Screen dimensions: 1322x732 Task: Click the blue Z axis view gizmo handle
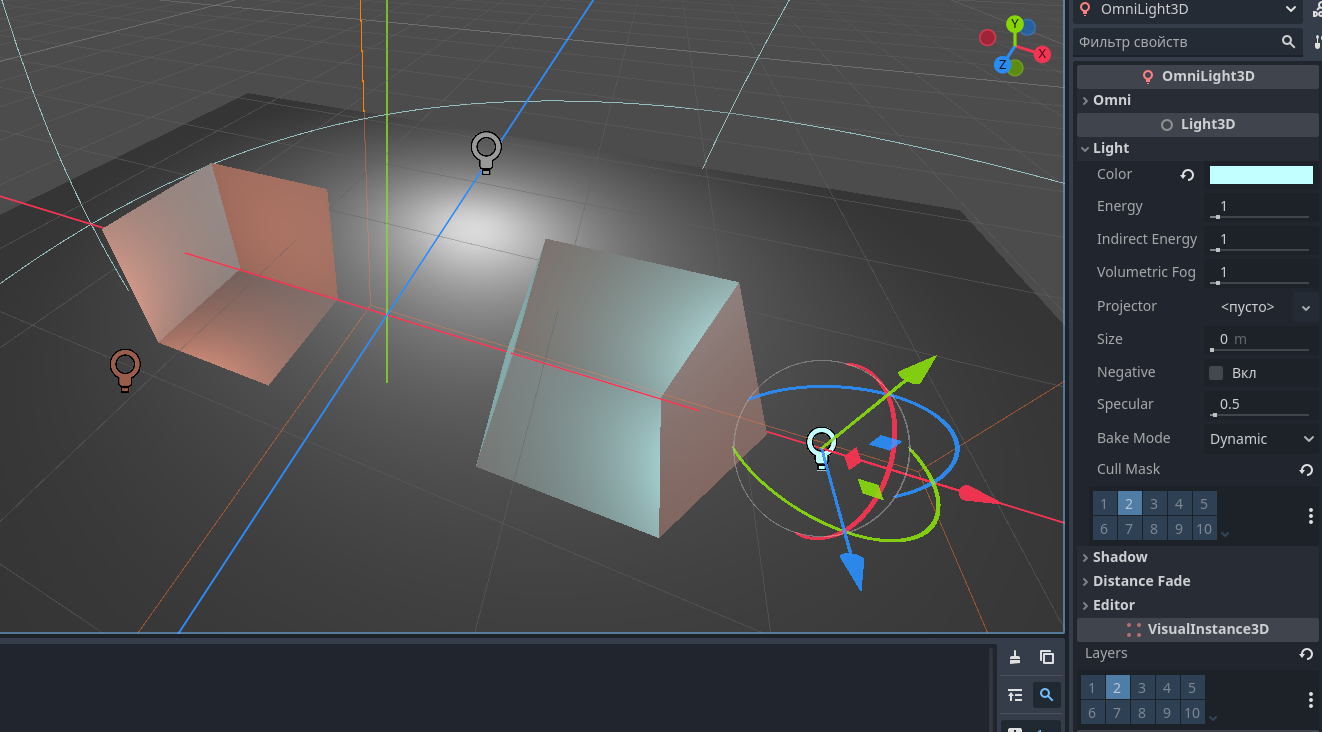pyautogui.click(x=1001, y=65)
